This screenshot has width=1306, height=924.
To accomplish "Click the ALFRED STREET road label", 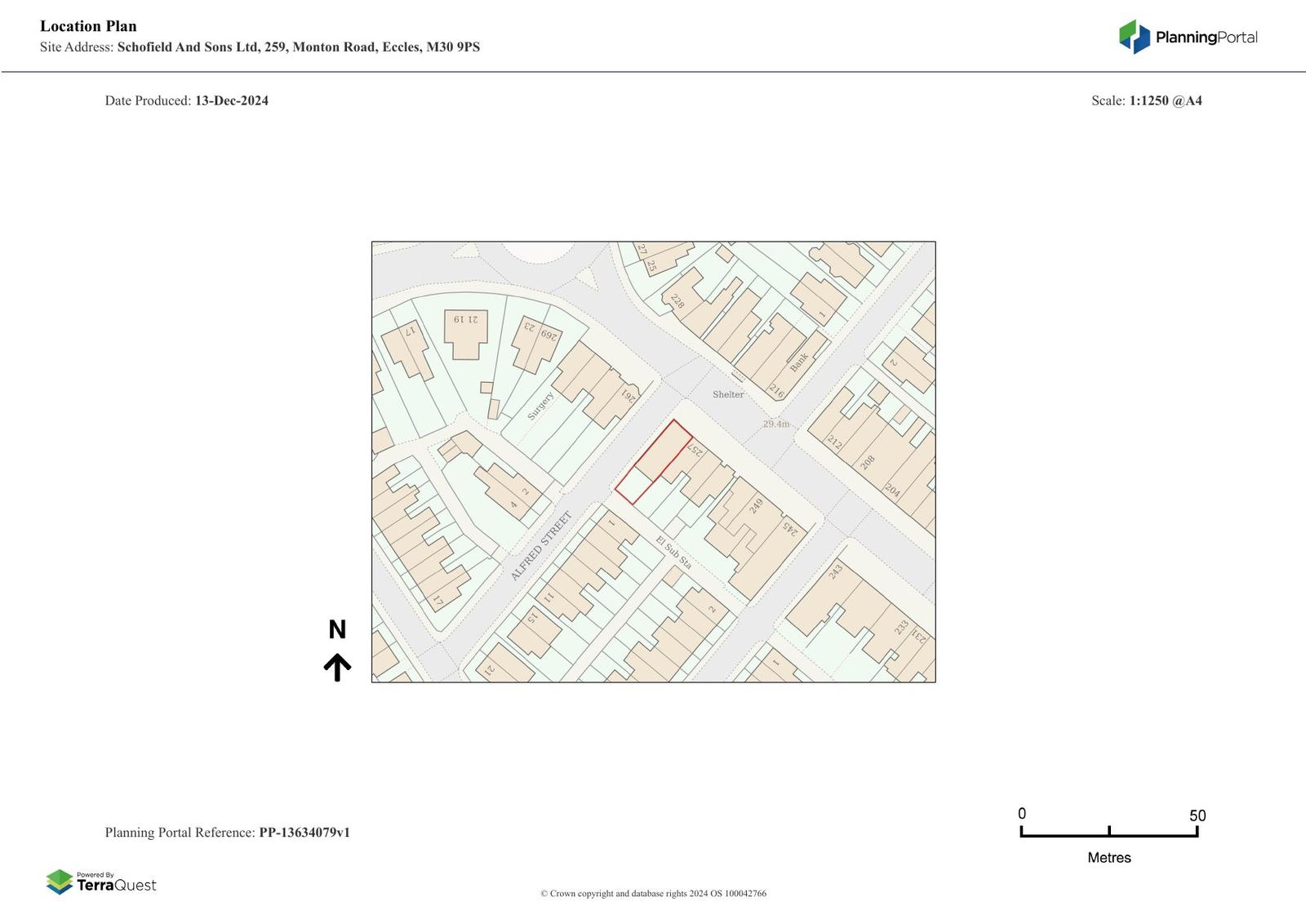I will tap(541, 546).
